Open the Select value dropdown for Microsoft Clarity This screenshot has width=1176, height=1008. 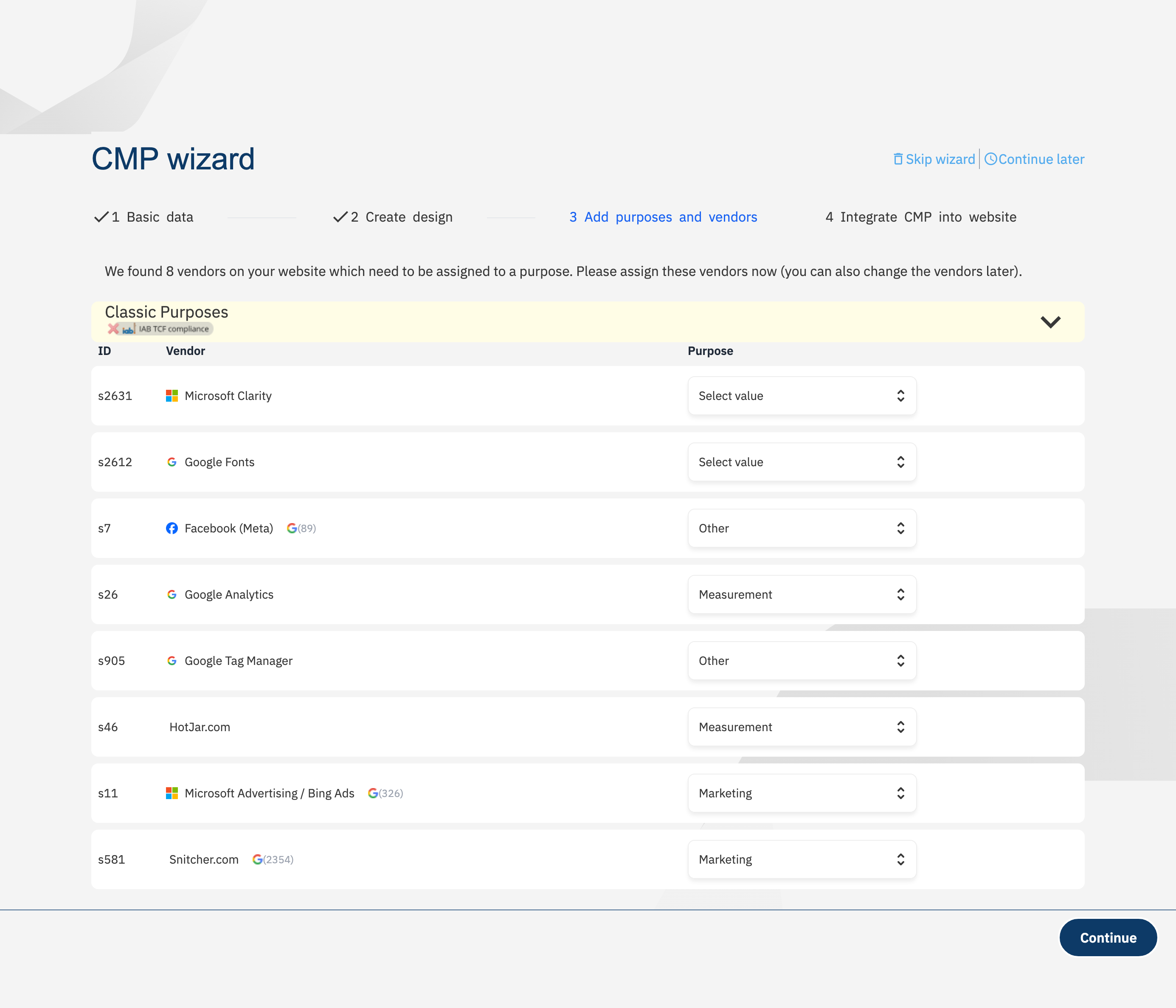pyautogui.click(x=802, y=396)
